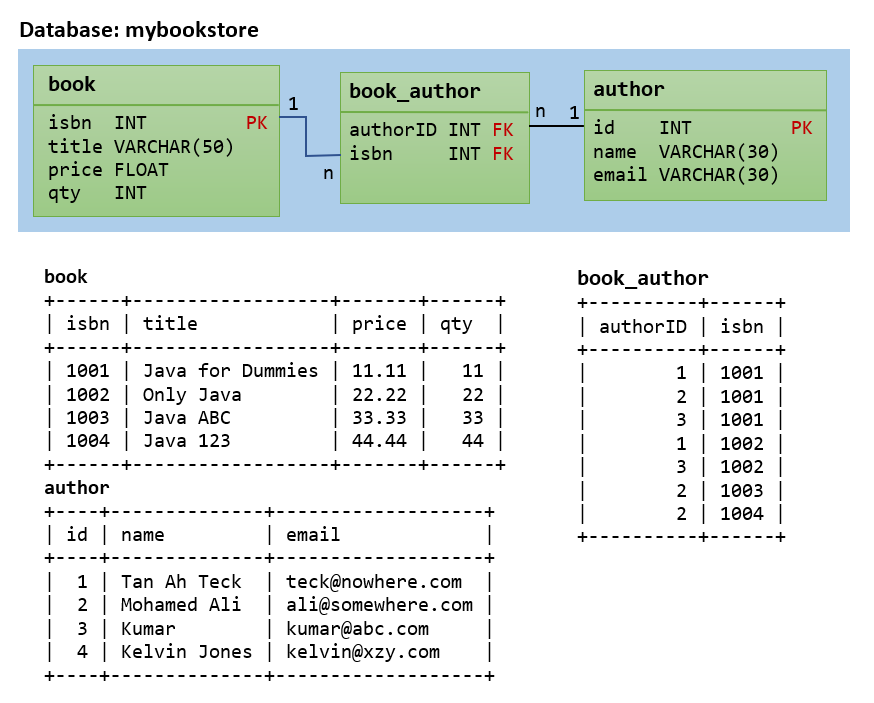Click the "Database: mybookstore" title
The height and width of the screenshot is (703, 874).
(139, 30)
